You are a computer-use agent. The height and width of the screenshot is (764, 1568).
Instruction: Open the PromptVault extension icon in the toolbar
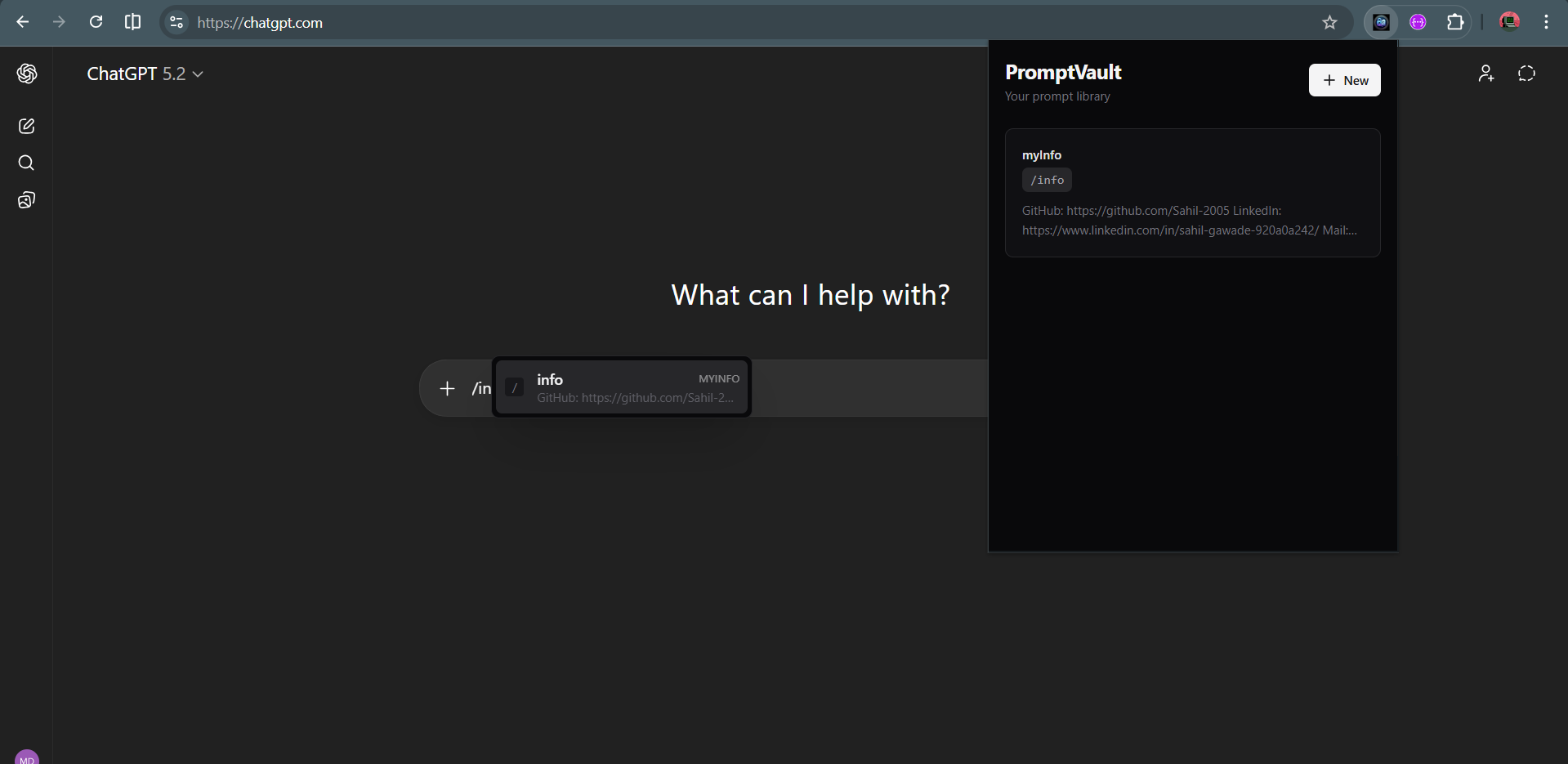coord(1381,22)
